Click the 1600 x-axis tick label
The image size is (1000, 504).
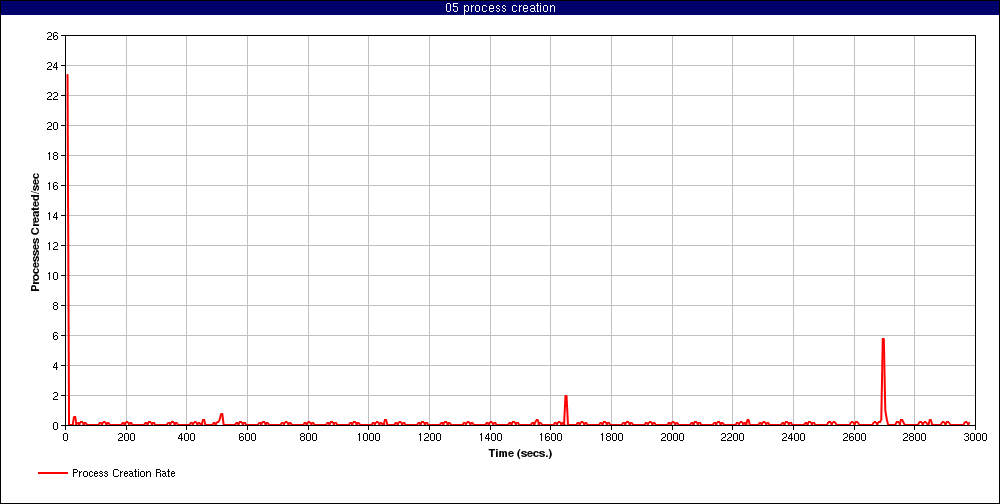coord(551,438)
